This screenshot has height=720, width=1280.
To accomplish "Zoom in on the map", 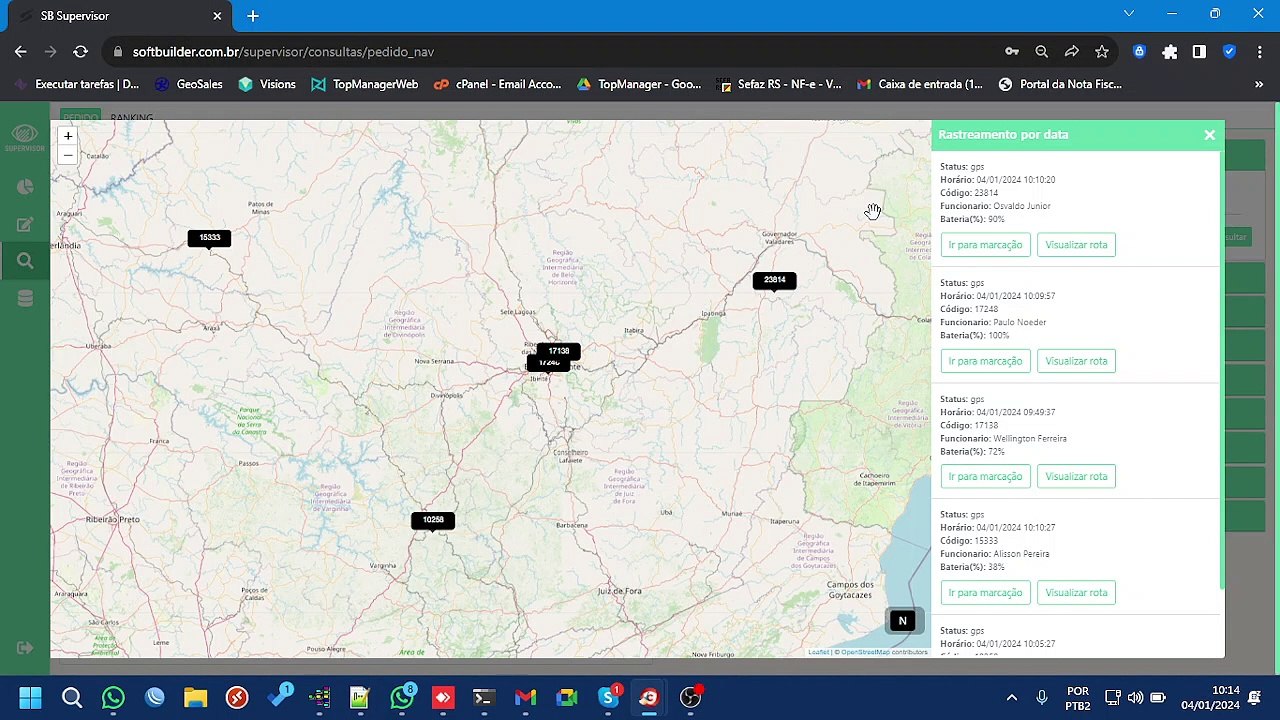I will (x=68, y=136).
